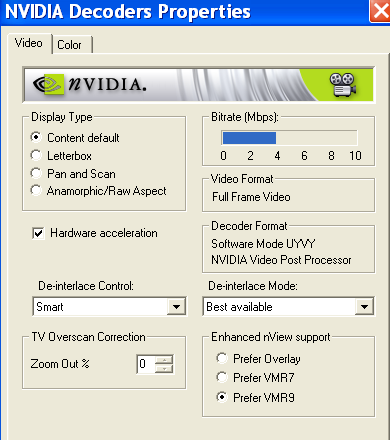This screenshot has width=390, height=440.
Task: Click the Zoom Out % value field
Action: (x=146, y=364)
